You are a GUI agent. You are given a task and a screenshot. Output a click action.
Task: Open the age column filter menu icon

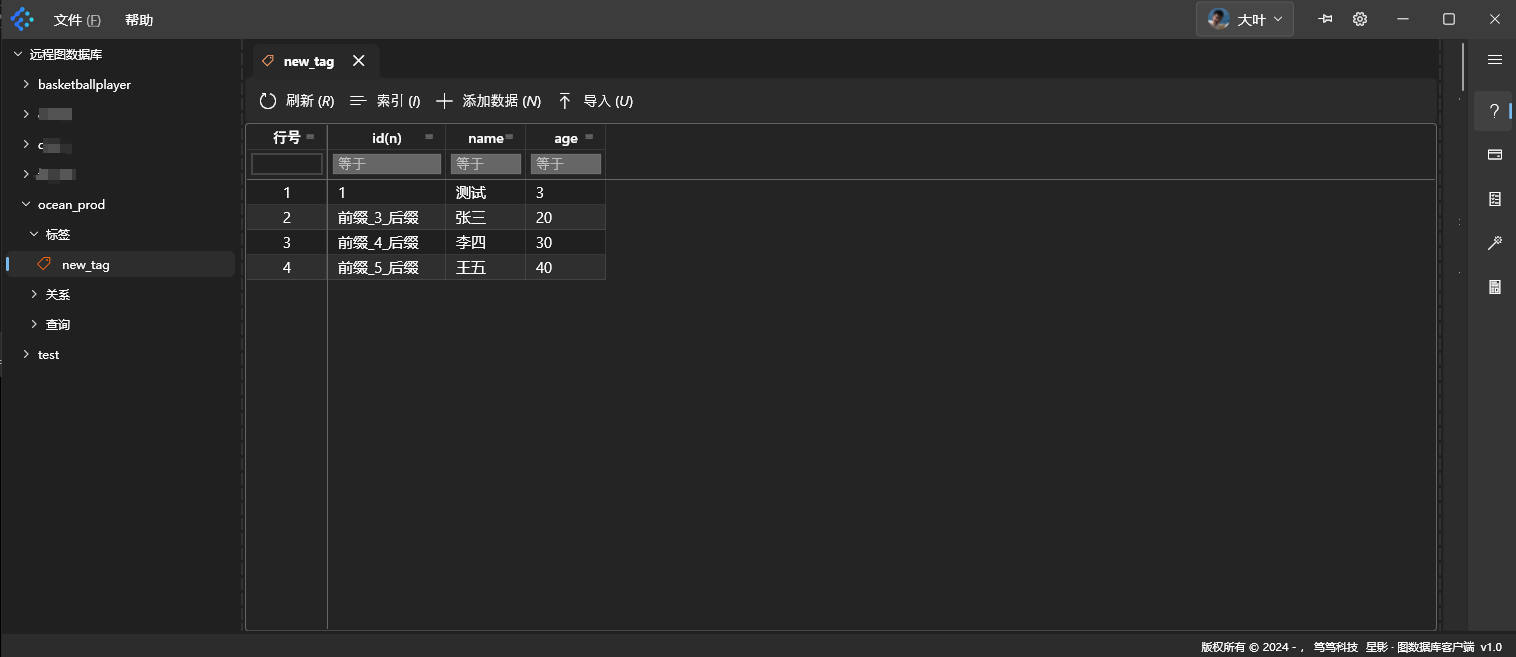[x=589, y=137]
